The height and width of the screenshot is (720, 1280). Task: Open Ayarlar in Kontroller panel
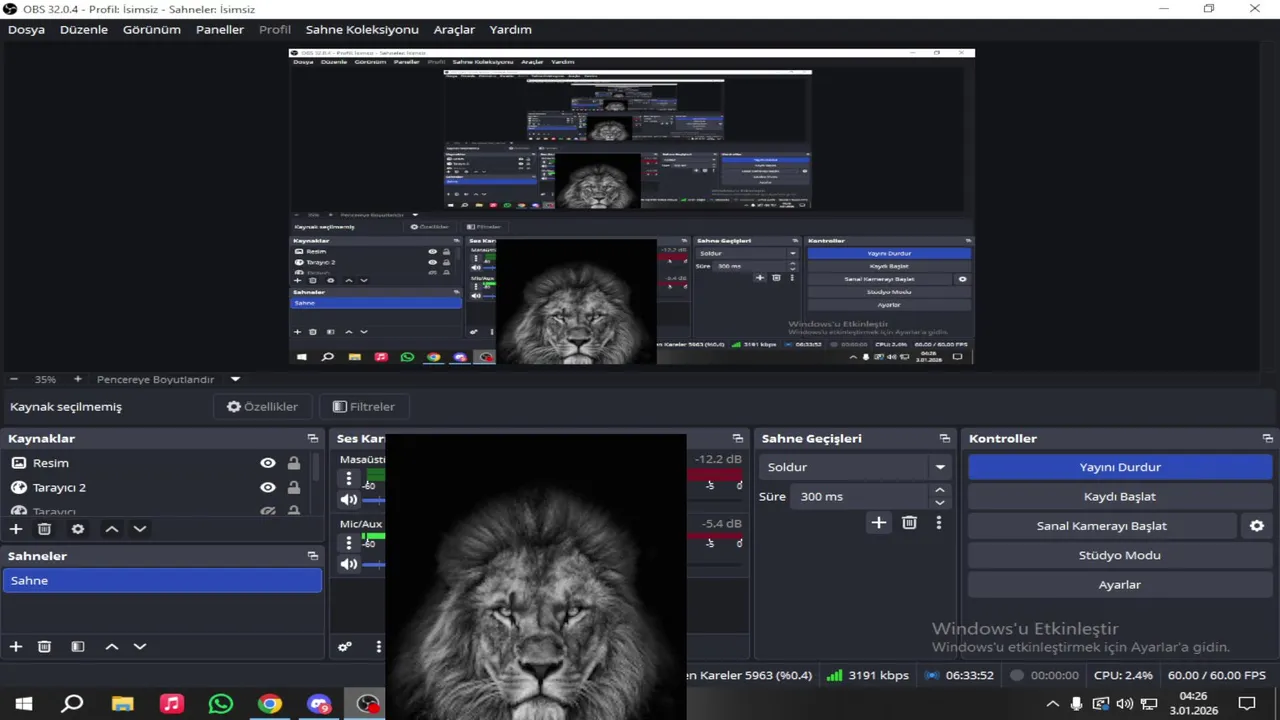coord(1120,585)
